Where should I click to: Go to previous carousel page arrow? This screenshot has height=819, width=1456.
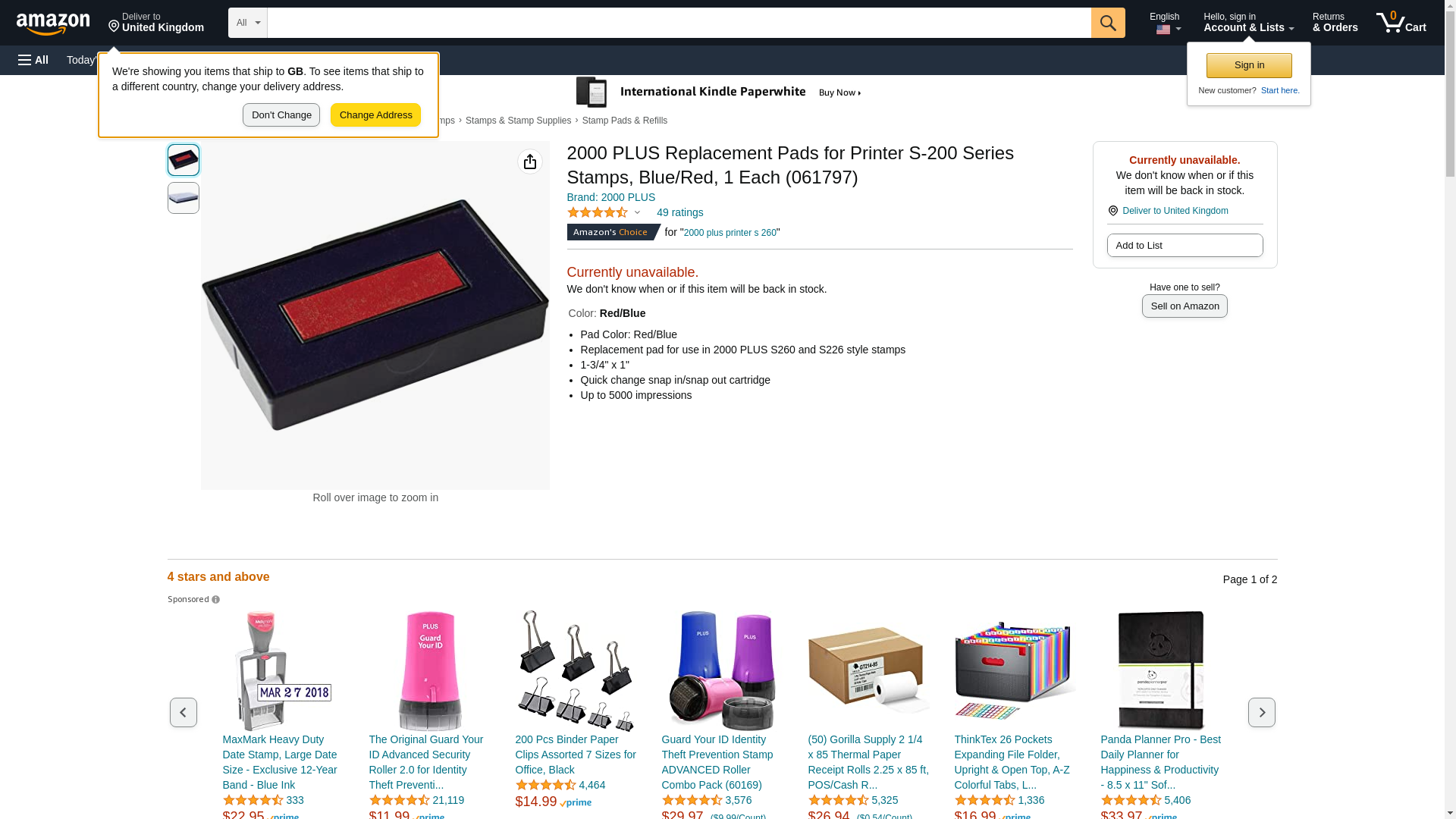coord(184,712)
